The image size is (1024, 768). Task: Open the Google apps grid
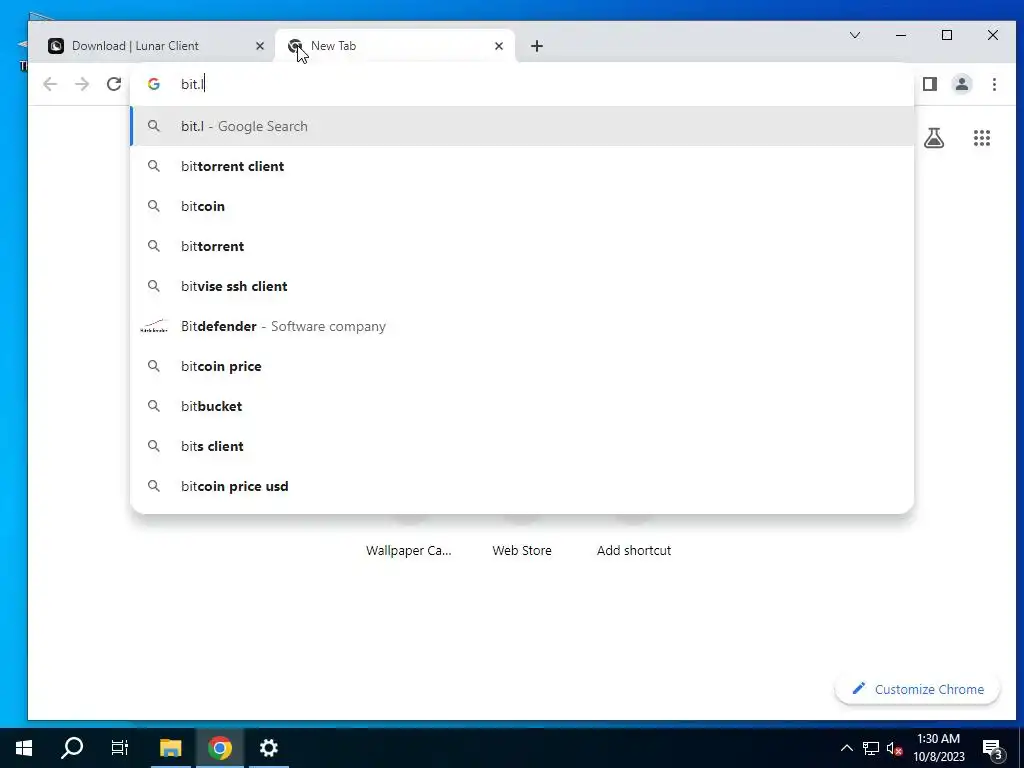click(x=982, y=138)
